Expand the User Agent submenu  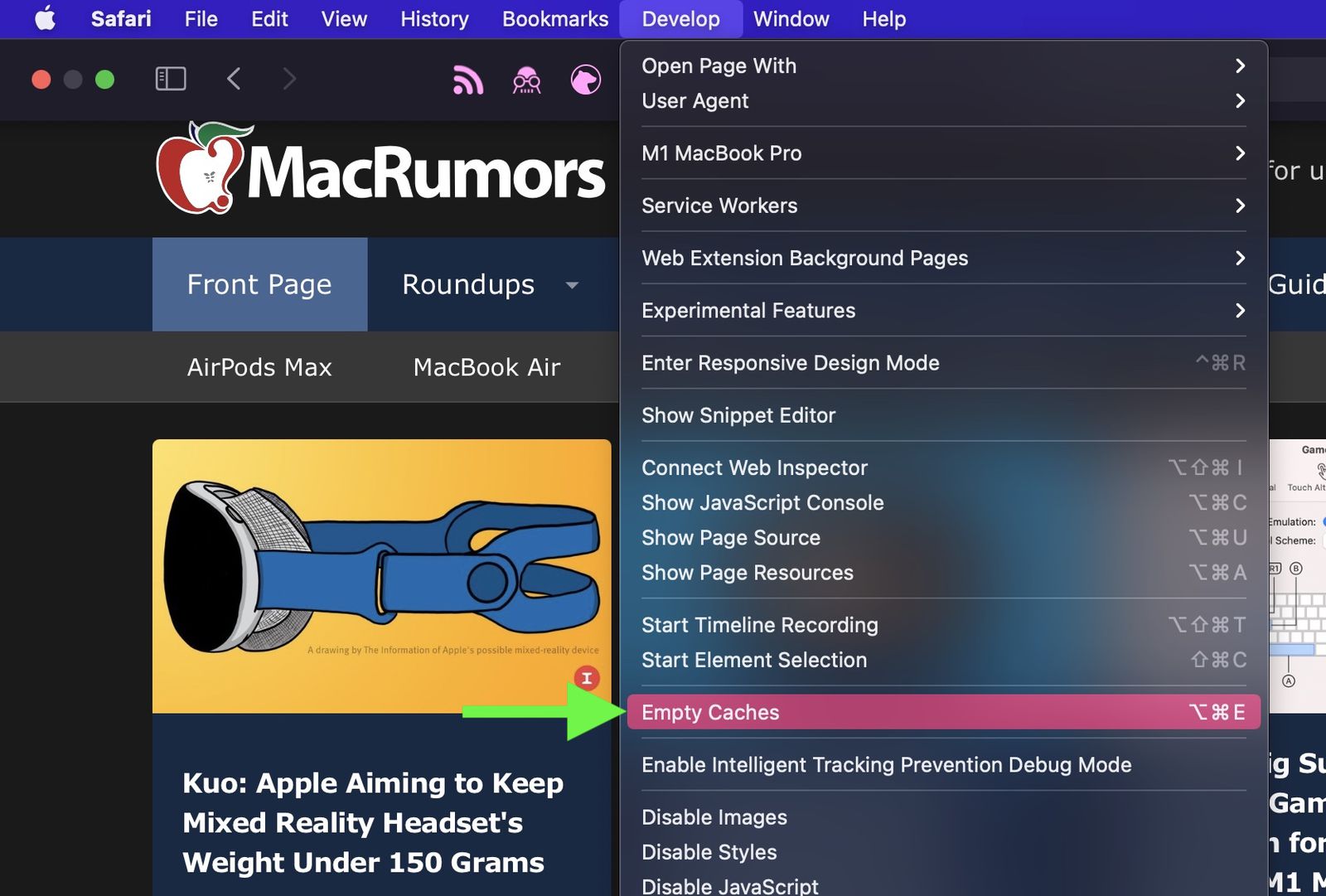(944, 100)
